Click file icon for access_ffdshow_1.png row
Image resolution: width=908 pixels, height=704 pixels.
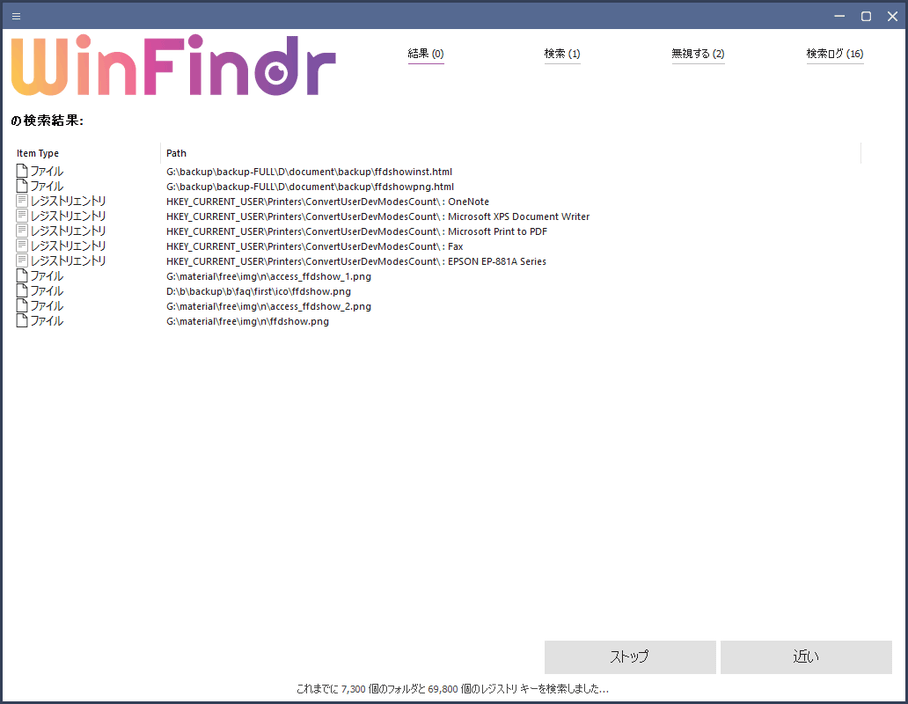[22, 276]
